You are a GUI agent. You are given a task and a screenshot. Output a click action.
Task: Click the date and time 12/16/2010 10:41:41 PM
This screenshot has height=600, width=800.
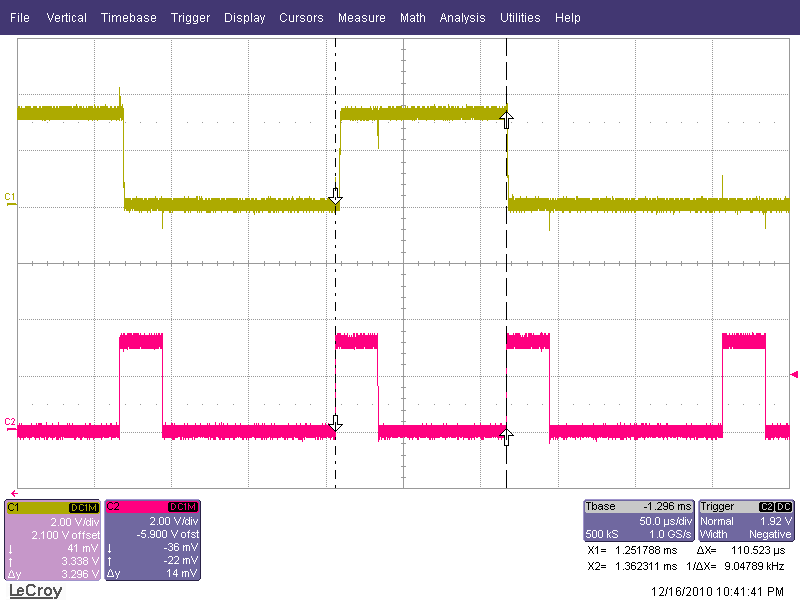pyautogui.click(x=717, y=592)
